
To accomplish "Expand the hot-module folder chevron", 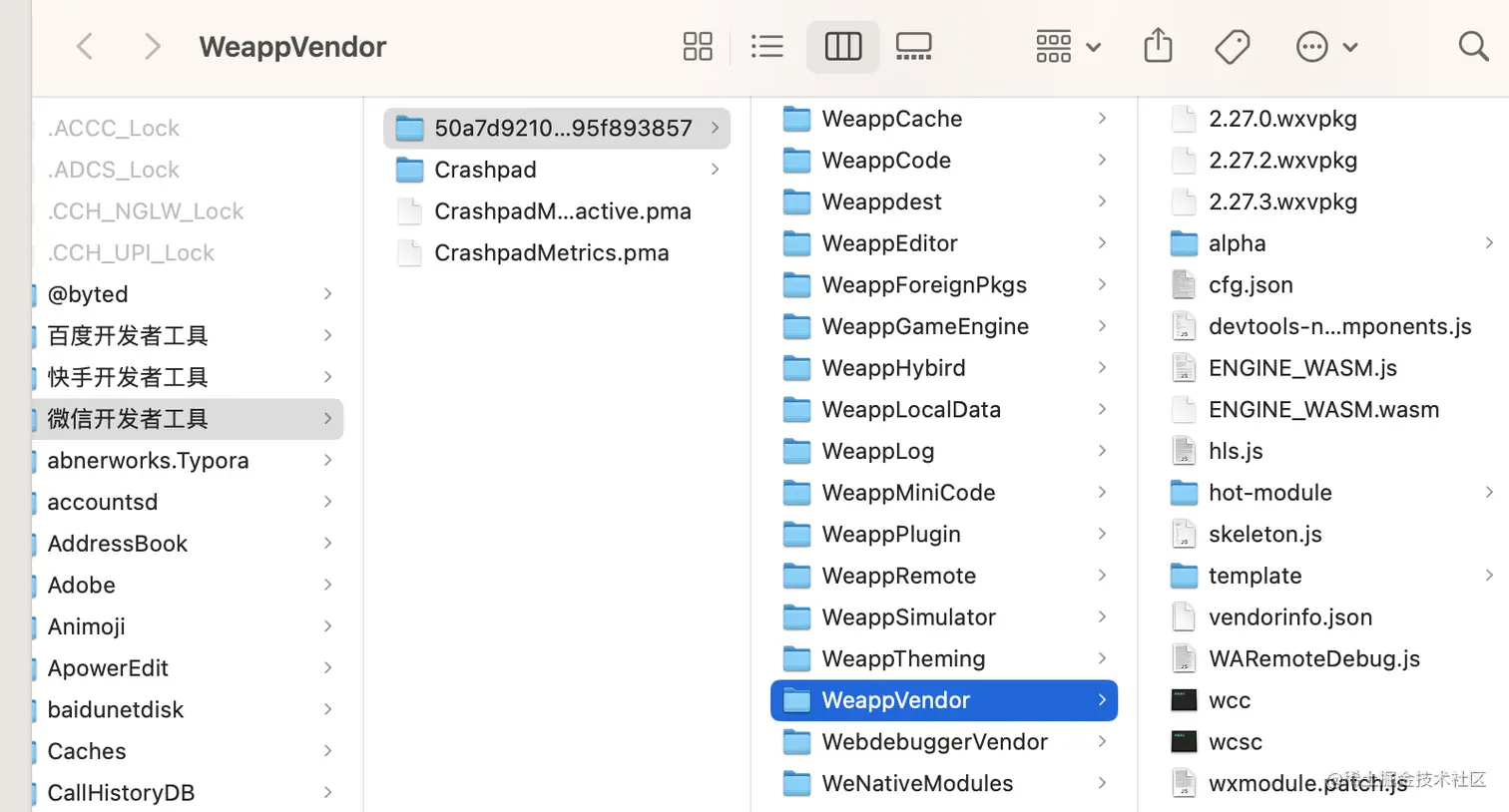I will click(x=1488, y=492).
